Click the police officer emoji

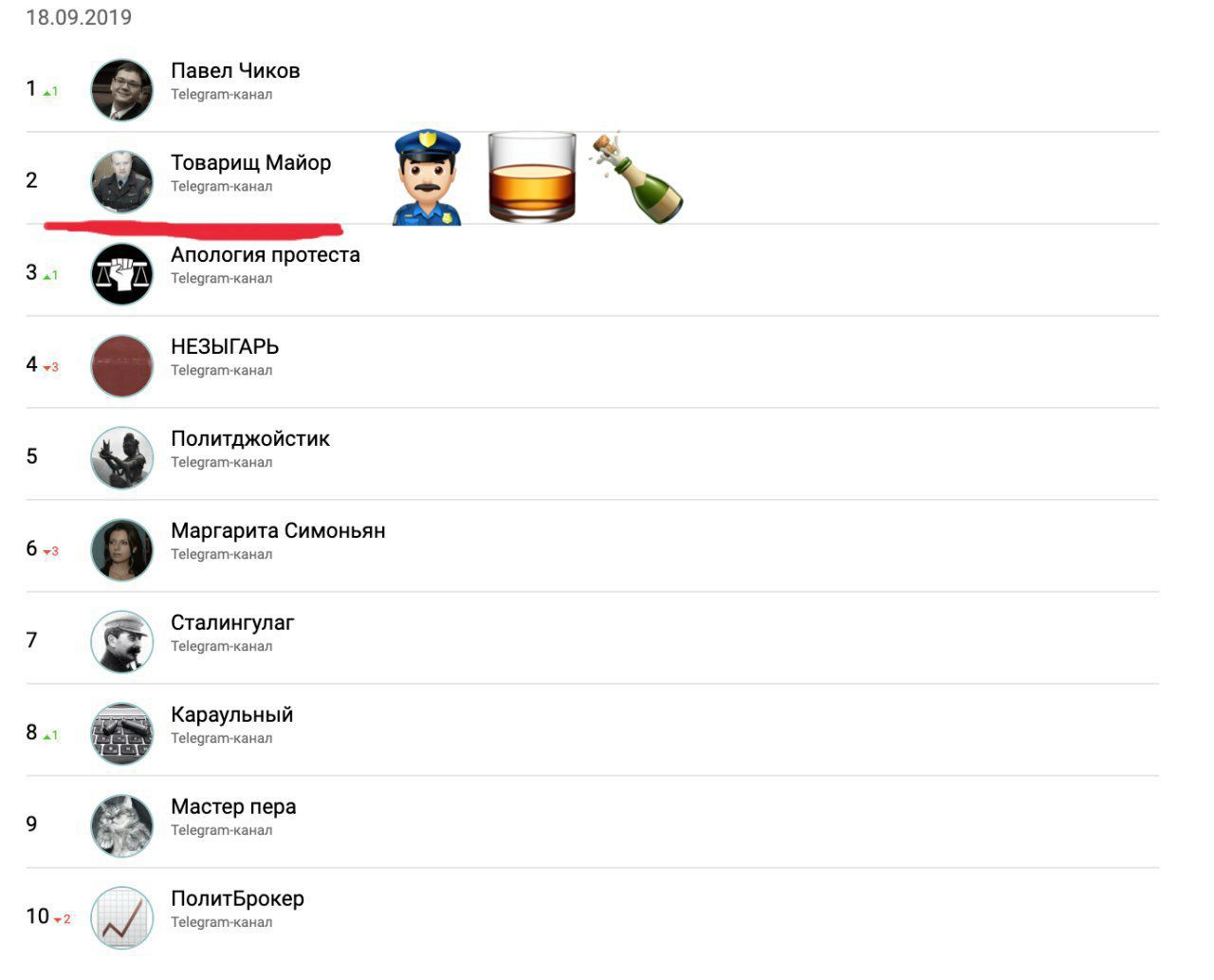pyautogui.click(x=427, y=178)
